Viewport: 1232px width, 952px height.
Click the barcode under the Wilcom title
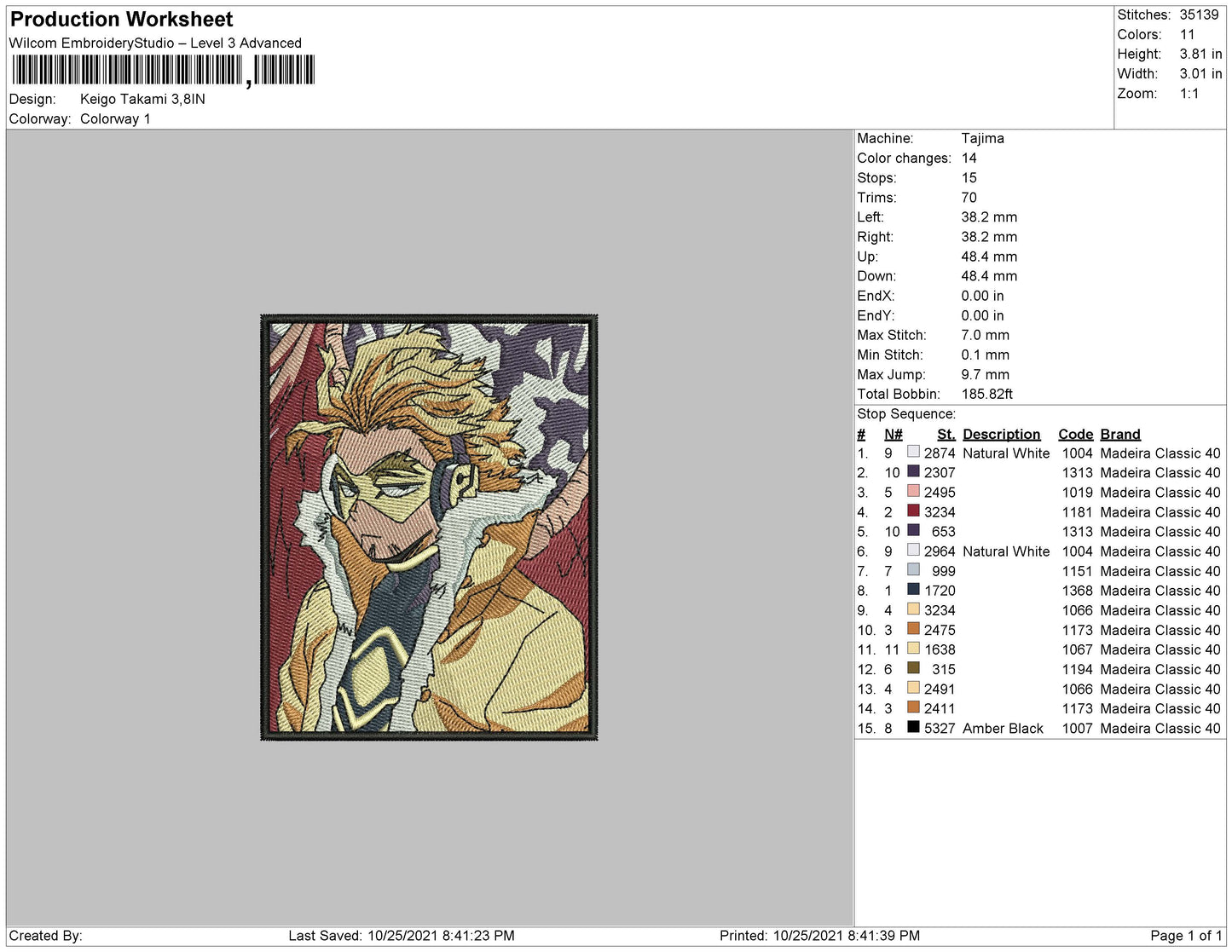click(x=164, y=71)
